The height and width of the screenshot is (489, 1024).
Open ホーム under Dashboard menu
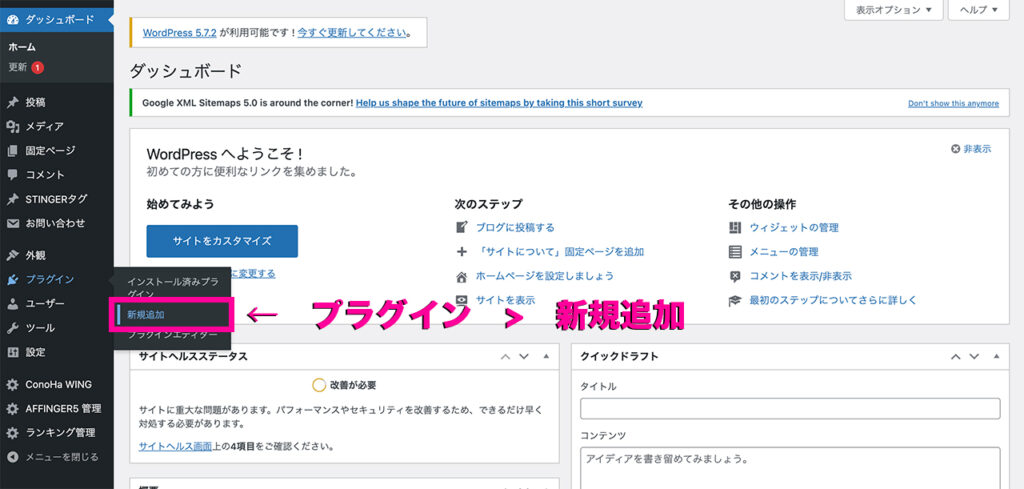22,47
